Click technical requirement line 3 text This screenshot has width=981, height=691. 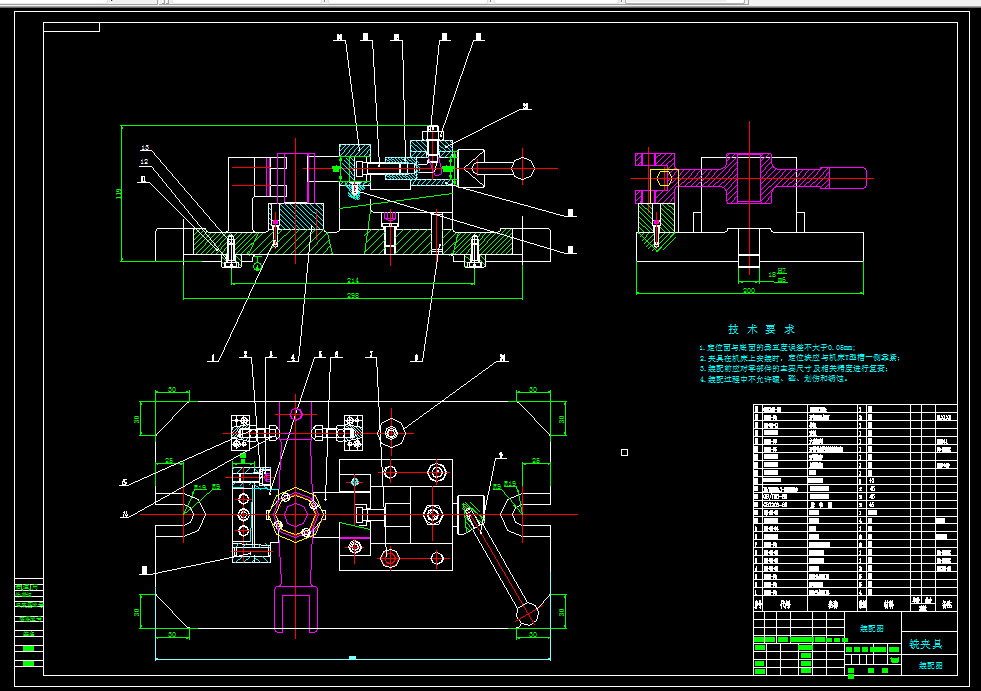pos(793,369)
